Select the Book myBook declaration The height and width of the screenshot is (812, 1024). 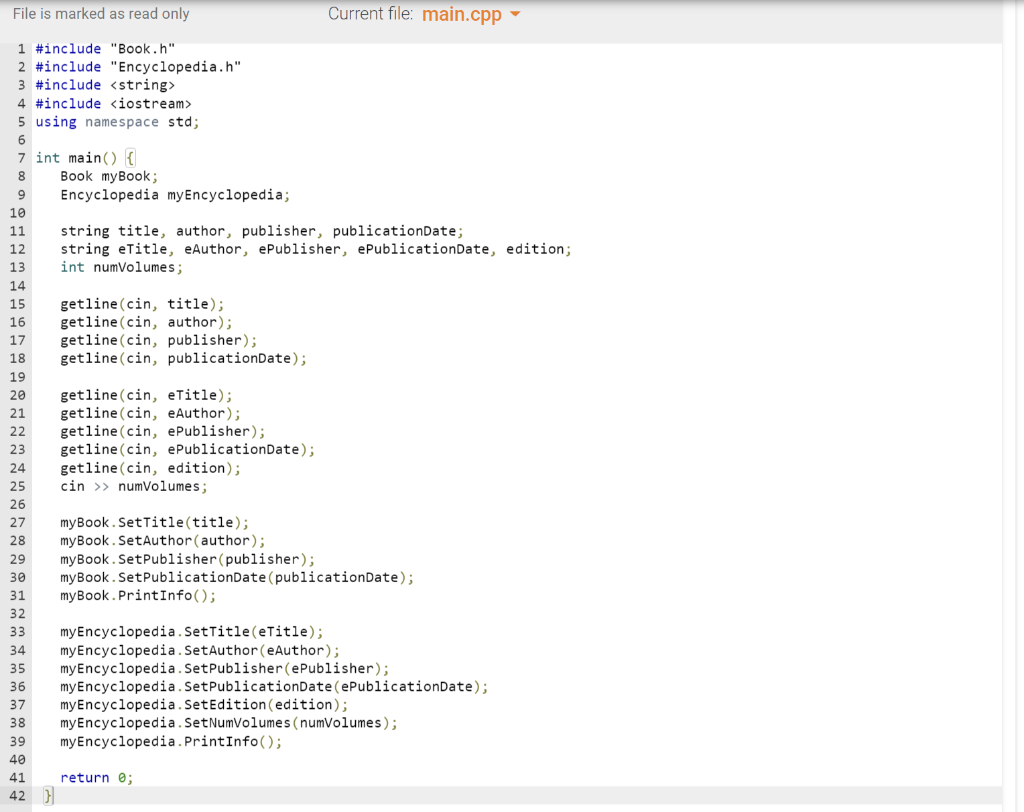click(x=110, y=175)
